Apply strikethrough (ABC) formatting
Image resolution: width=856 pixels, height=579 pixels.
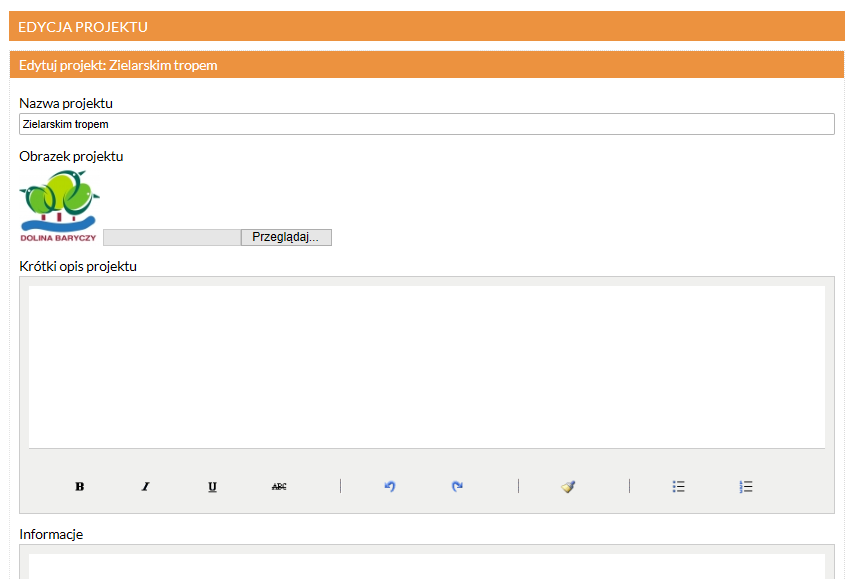[279, 486]
